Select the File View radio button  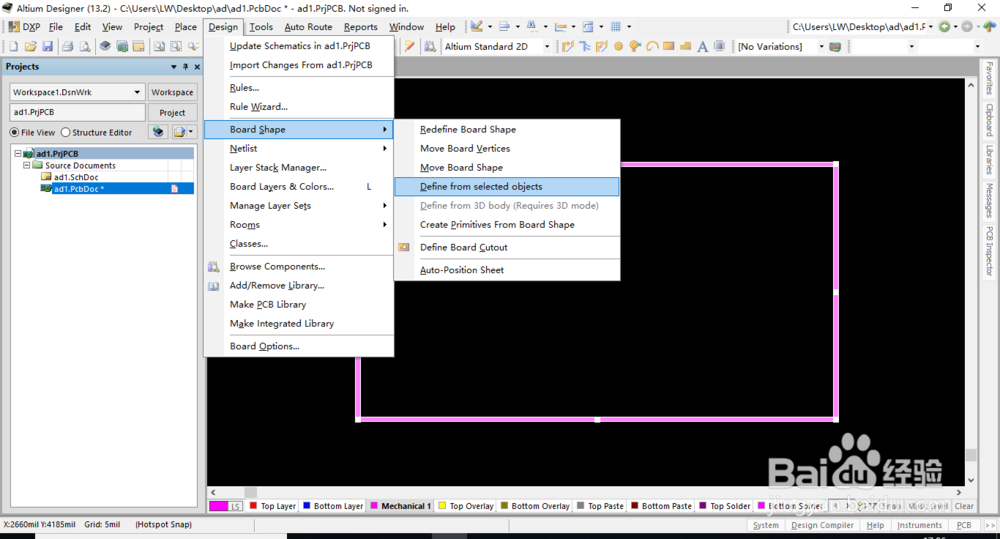[14, 132]
